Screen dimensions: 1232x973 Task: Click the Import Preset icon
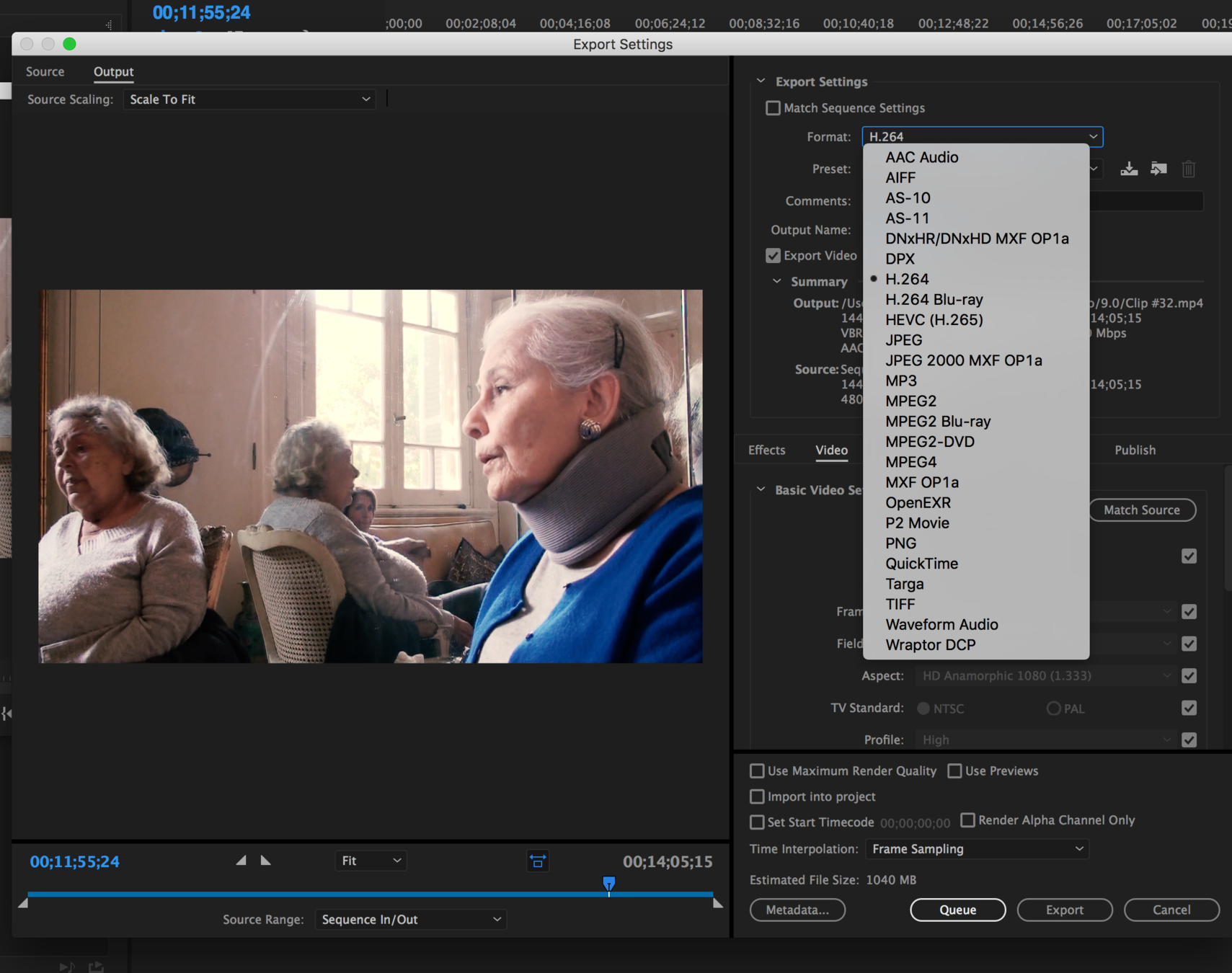coord(1158,169)
